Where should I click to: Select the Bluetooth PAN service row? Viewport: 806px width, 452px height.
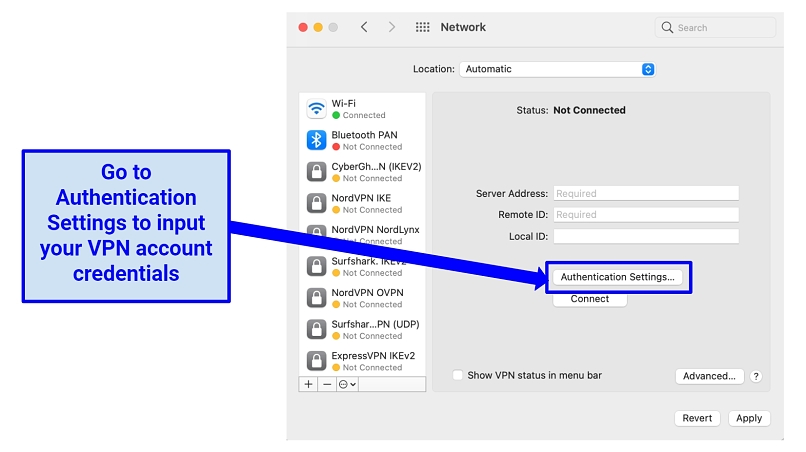click(x=362, y=140)
